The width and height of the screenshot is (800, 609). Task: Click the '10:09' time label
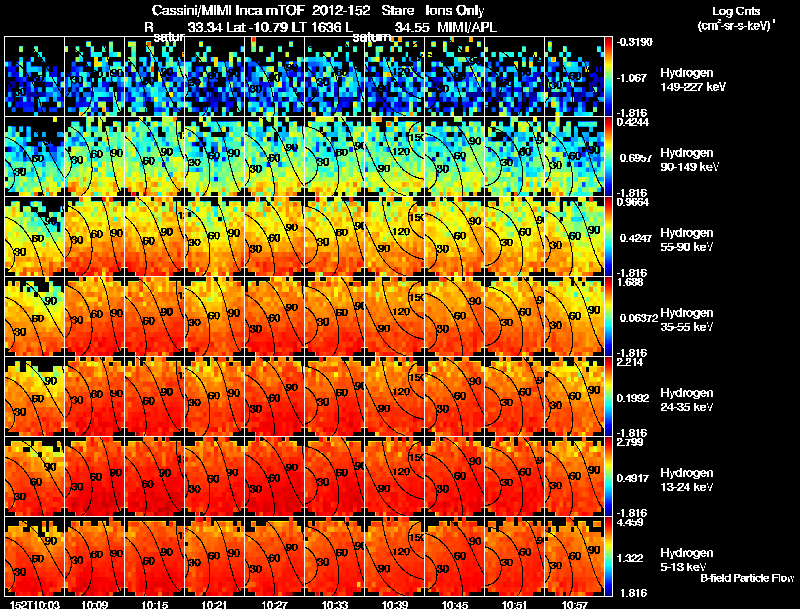coord(94,604)
